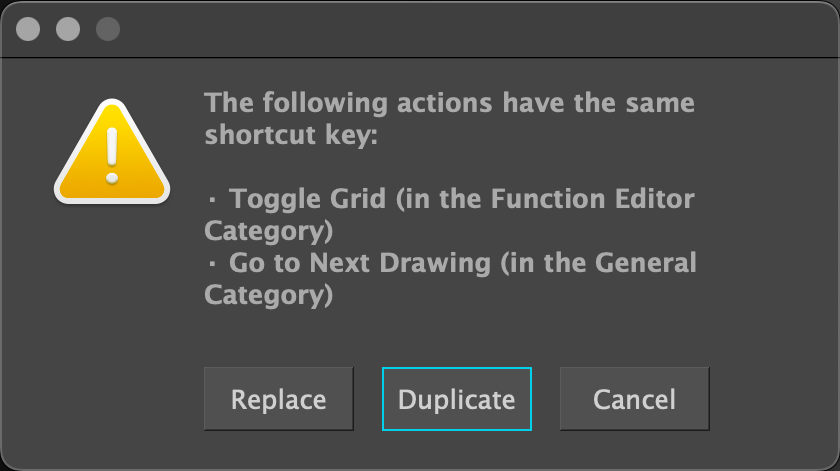
Task: Click the exclamation mark inside the triangle
Action: click(112, 156)
